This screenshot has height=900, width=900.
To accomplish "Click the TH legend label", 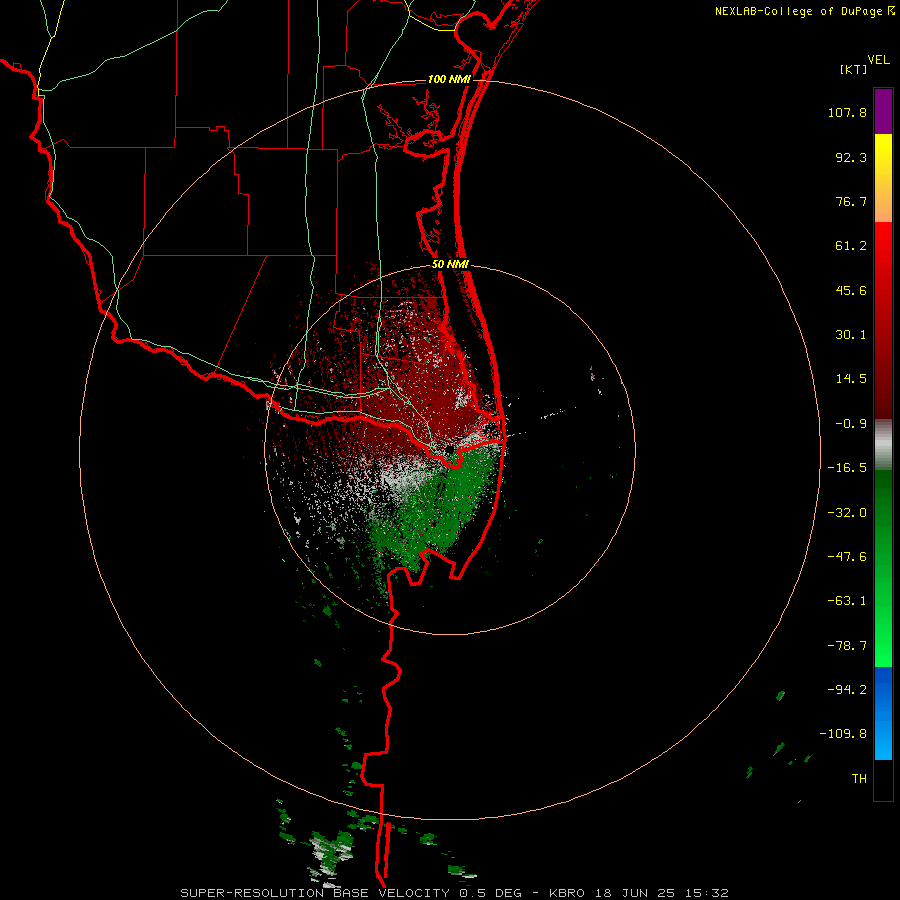I will [859, 779].
